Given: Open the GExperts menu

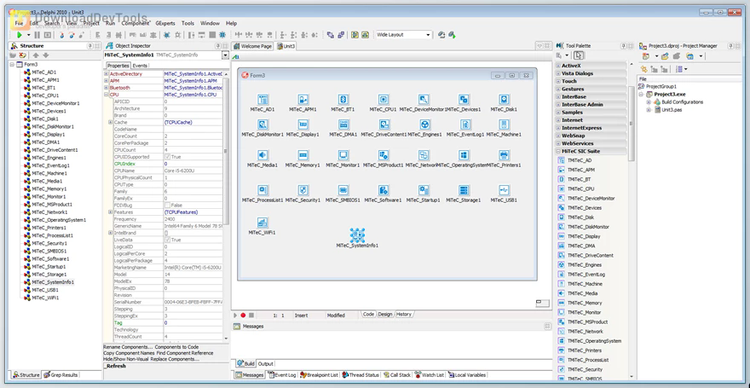Looking at the screenshot, I should point(165,23).
